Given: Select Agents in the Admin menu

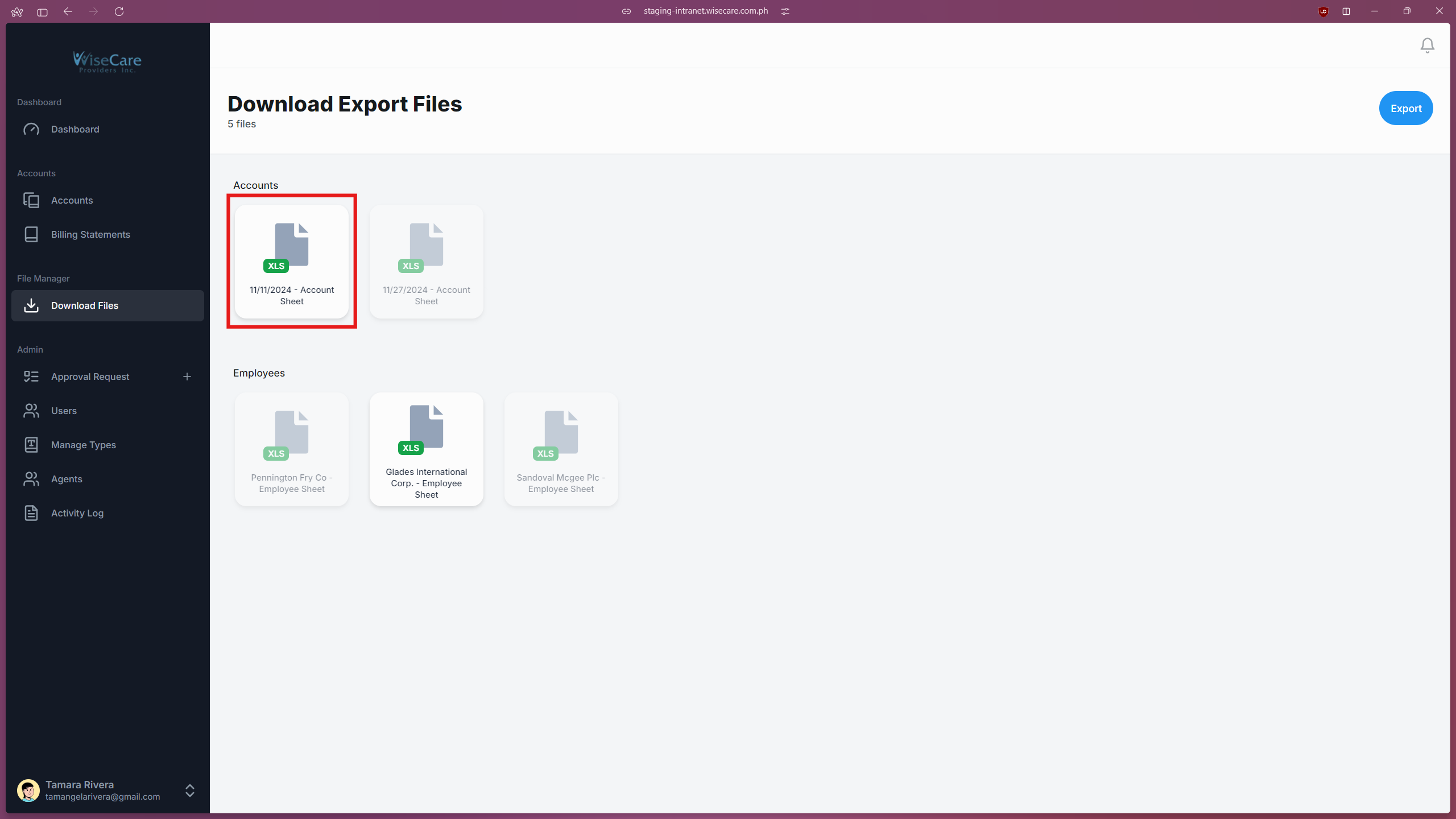Looking at the screenshot, I should pos(67,479).
